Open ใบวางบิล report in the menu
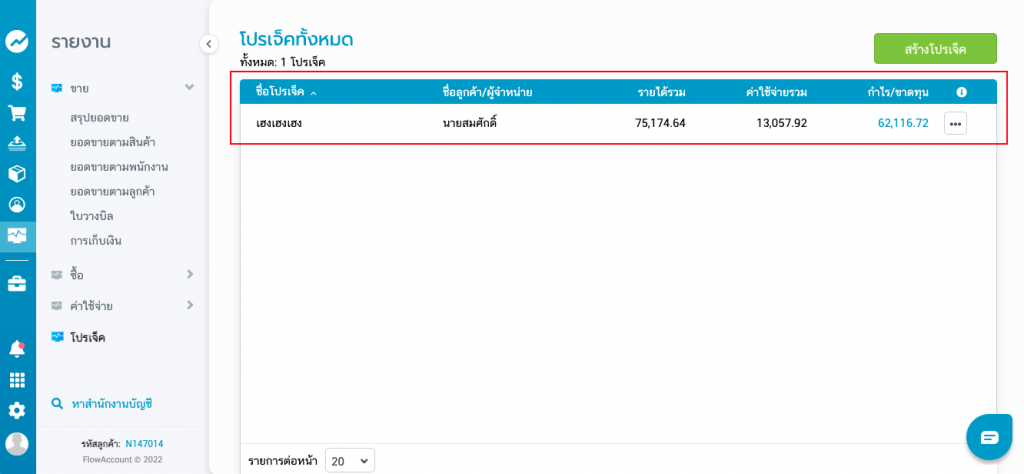 point(91,216)
